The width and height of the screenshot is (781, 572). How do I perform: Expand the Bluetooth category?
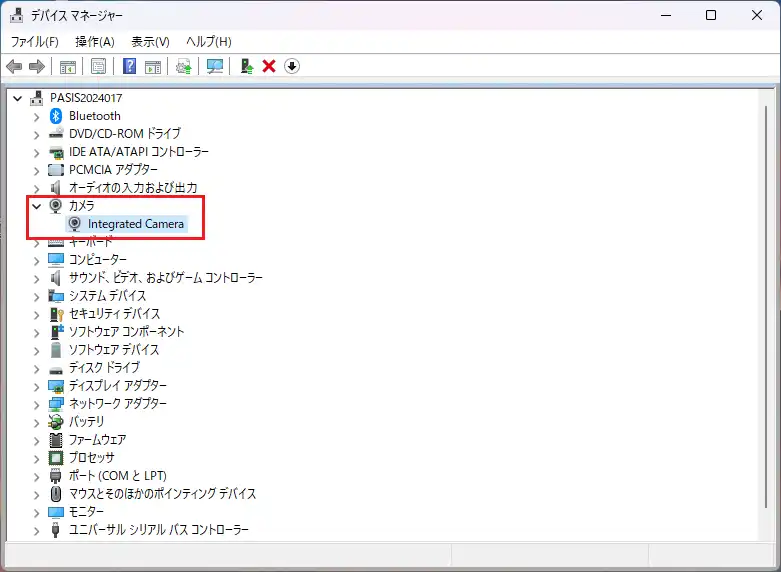coord(36,117)
